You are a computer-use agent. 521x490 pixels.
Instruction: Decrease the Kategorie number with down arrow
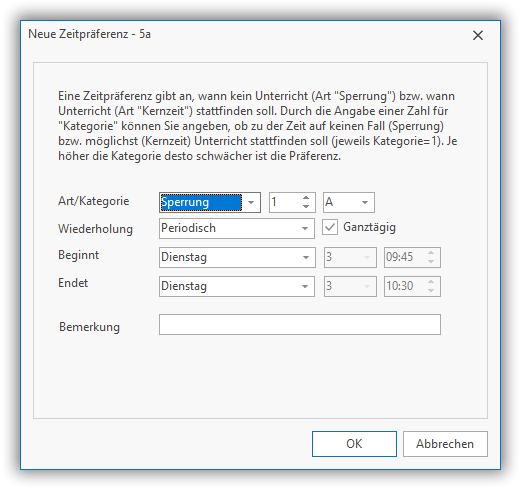click(306, 207)
